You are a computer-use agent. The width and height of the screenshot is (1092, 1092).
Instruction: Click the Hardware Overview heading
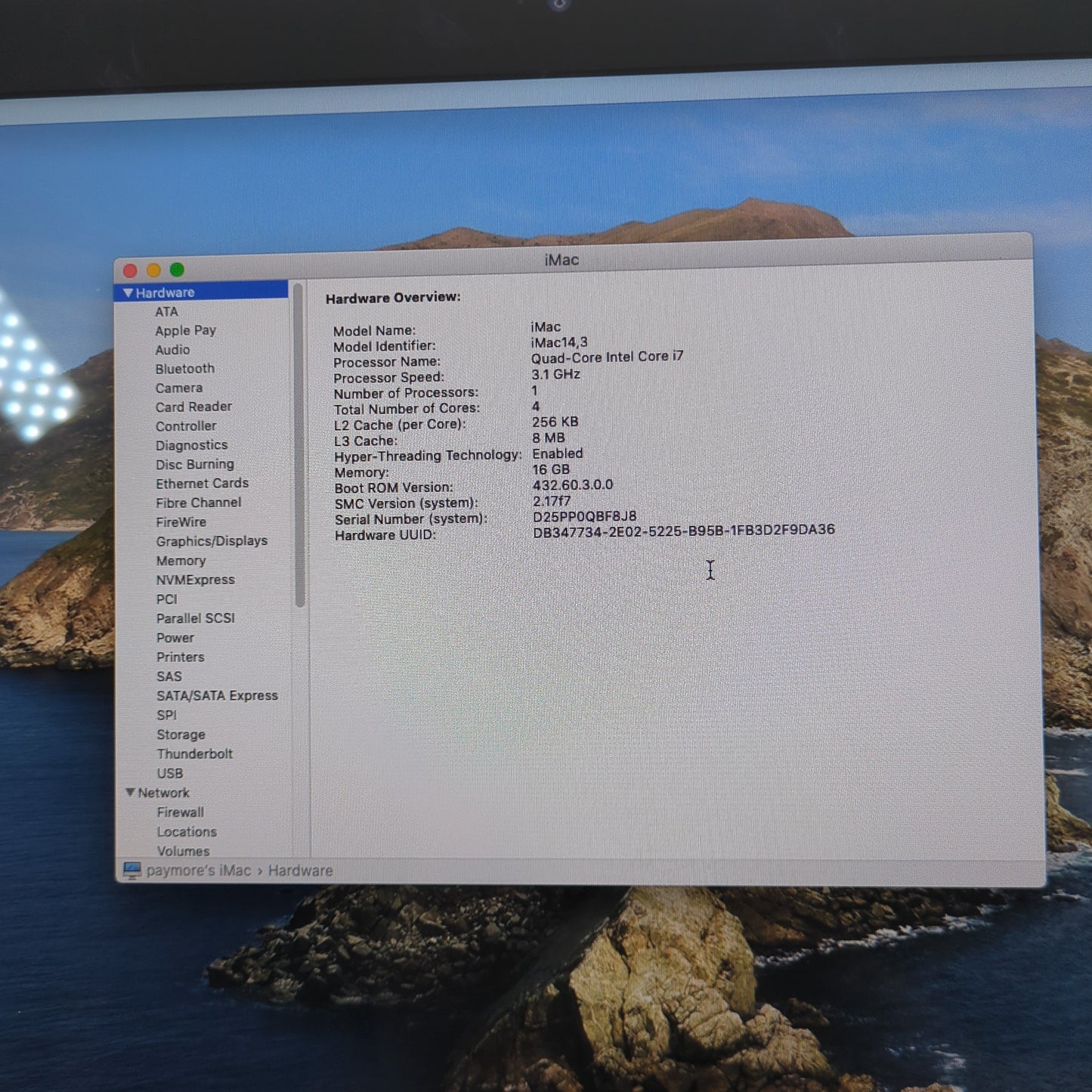pyautogui.click(x=393, y=298)
